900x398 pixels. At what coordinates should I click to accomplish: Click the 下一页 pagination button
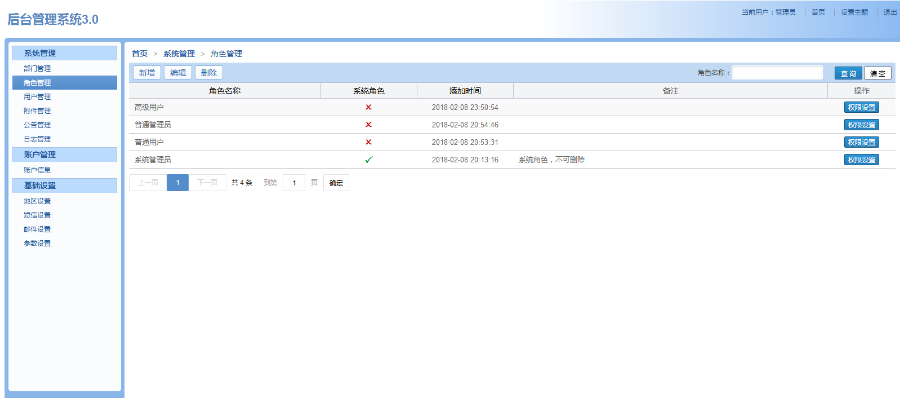tap(207, 183)
